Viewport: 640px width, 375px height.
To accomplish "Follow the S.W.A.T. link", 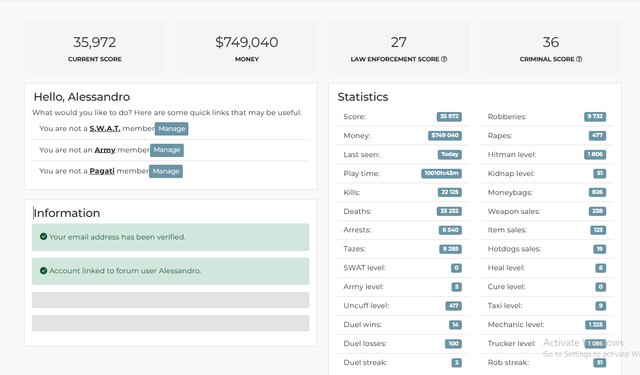I will point(105,129).
